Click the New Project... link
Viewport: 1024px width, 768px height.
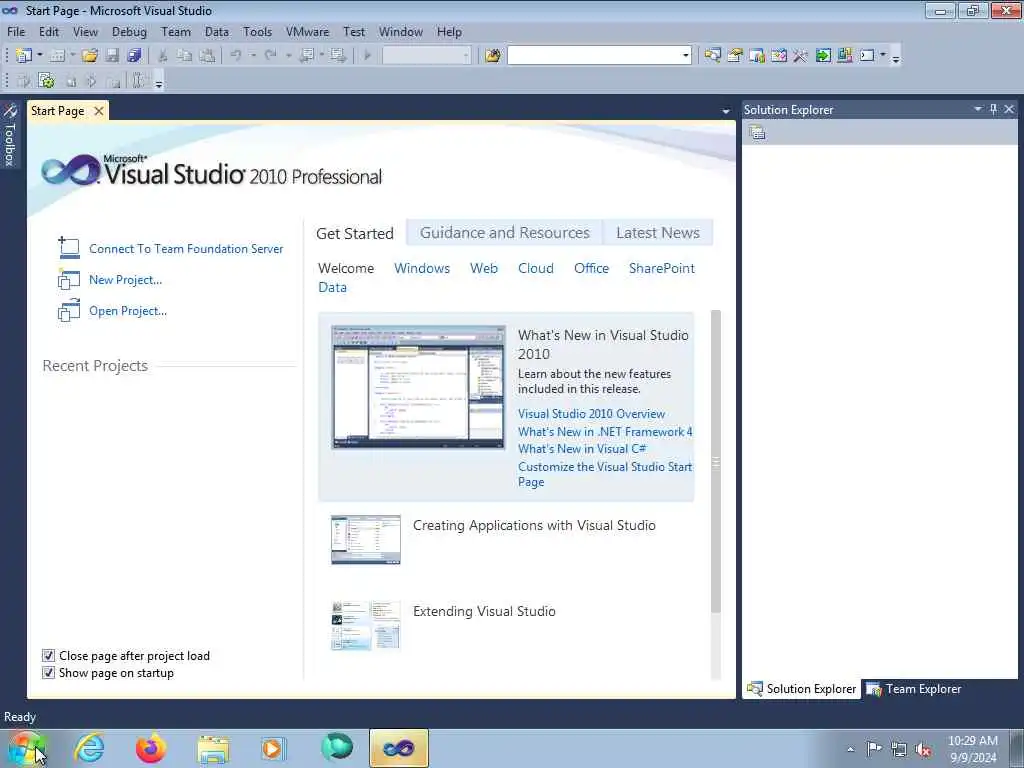tap(125, 280)
